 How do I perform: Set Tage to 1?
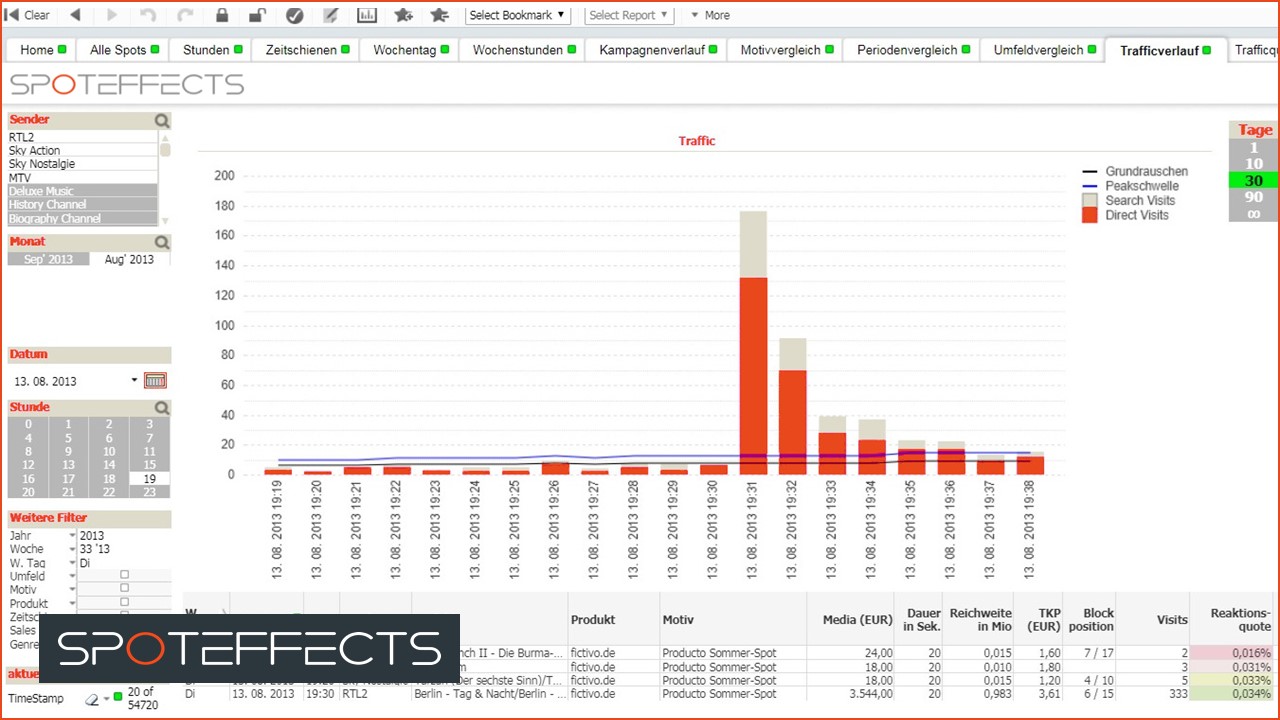click(1254, 147)
